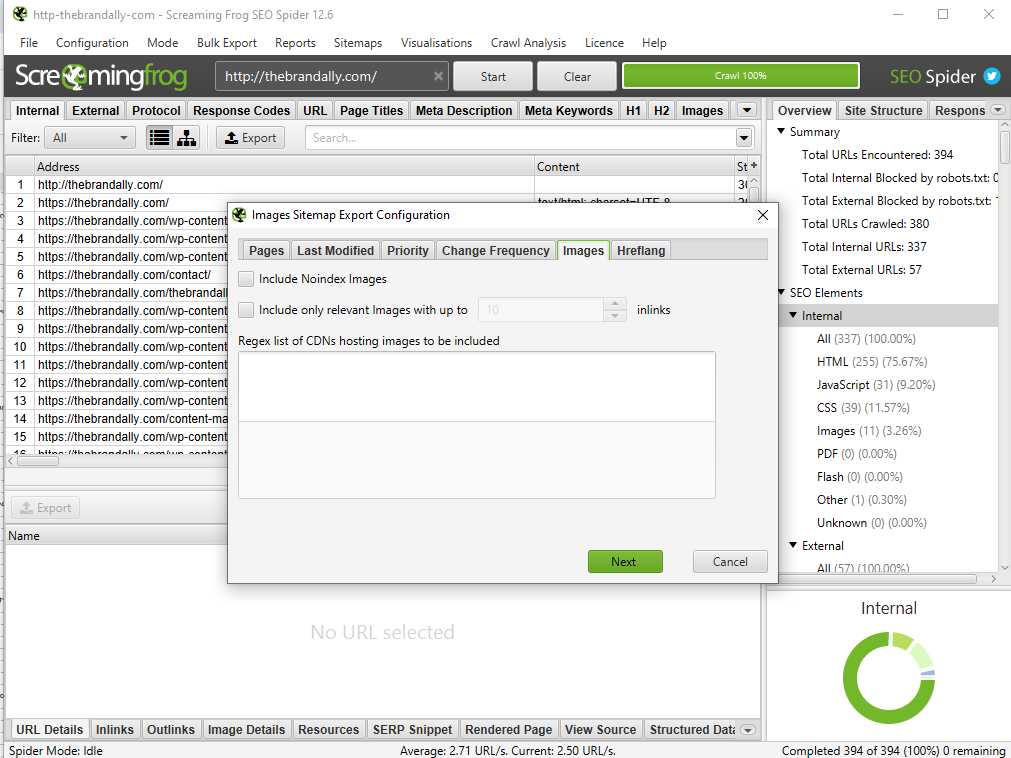
Task: Click the top Export button
Action: click(x=250, y=138)
